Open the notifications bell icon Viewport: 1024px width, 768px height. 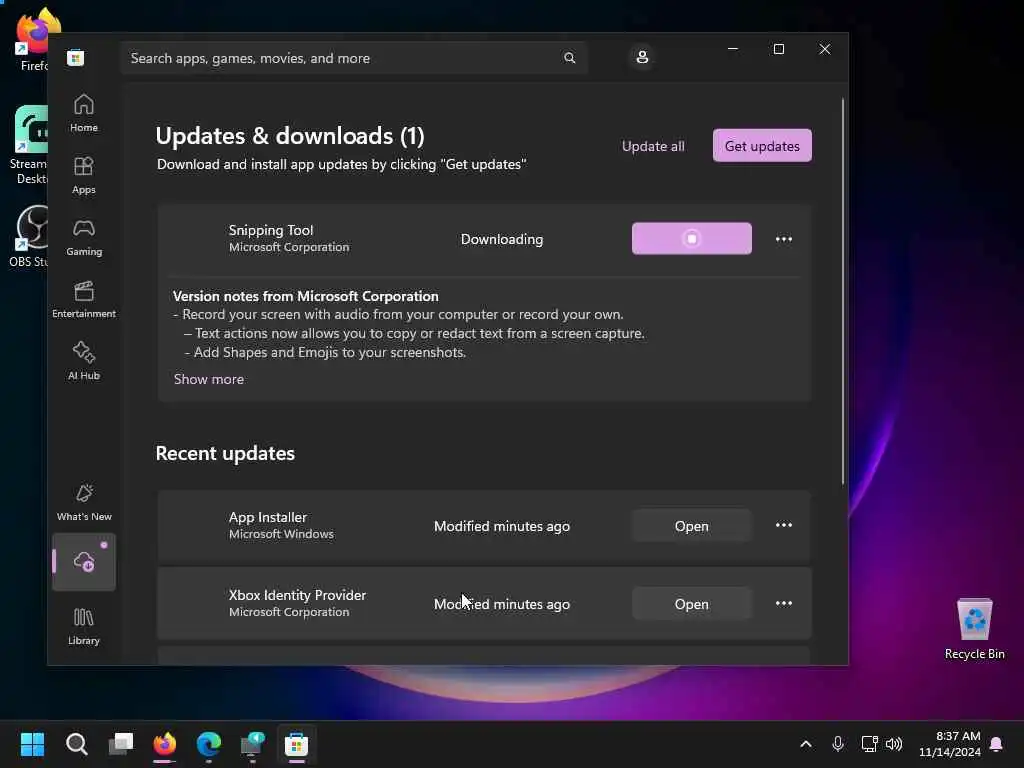click(x=997, y=744)
